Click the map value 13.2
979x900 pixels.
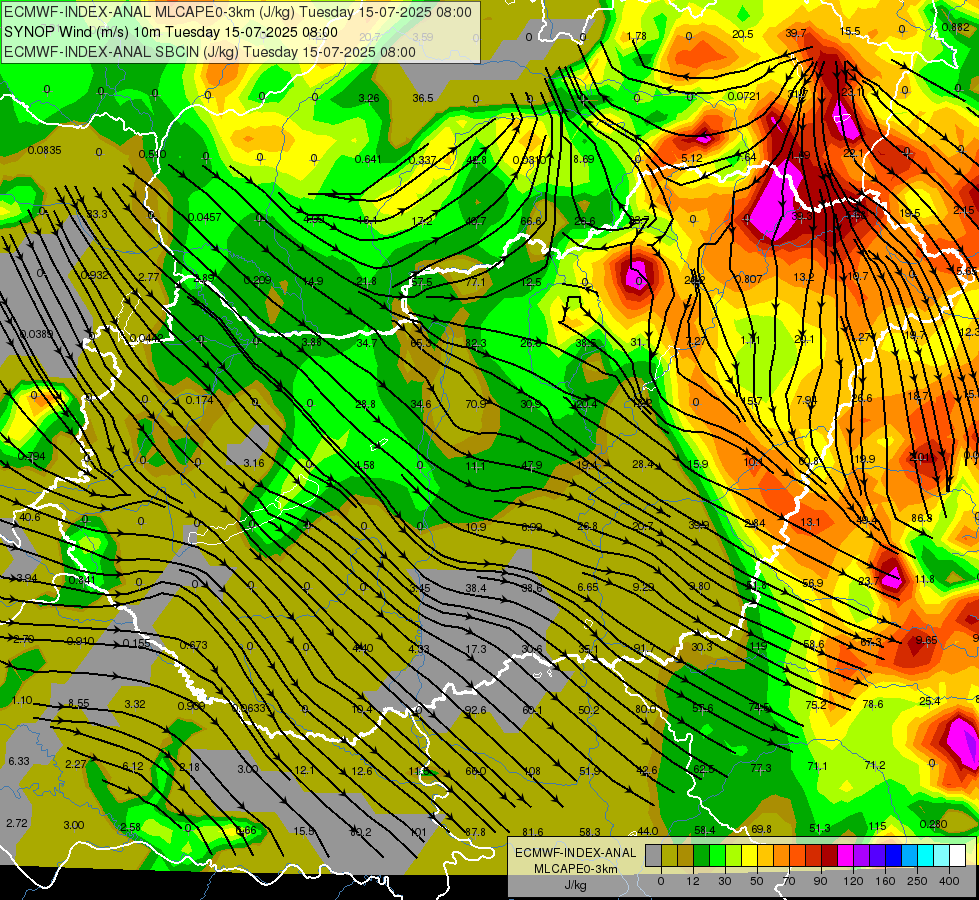pos(804,277)
